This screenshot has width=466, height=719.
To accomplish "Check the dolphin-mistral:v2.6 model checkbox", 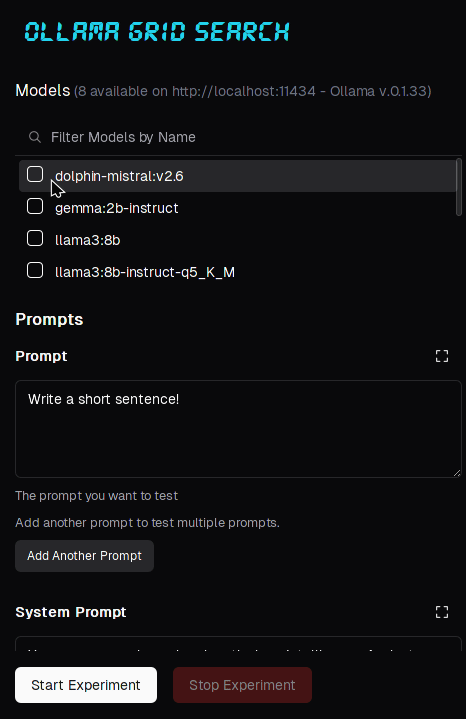I will click(35, 174).
